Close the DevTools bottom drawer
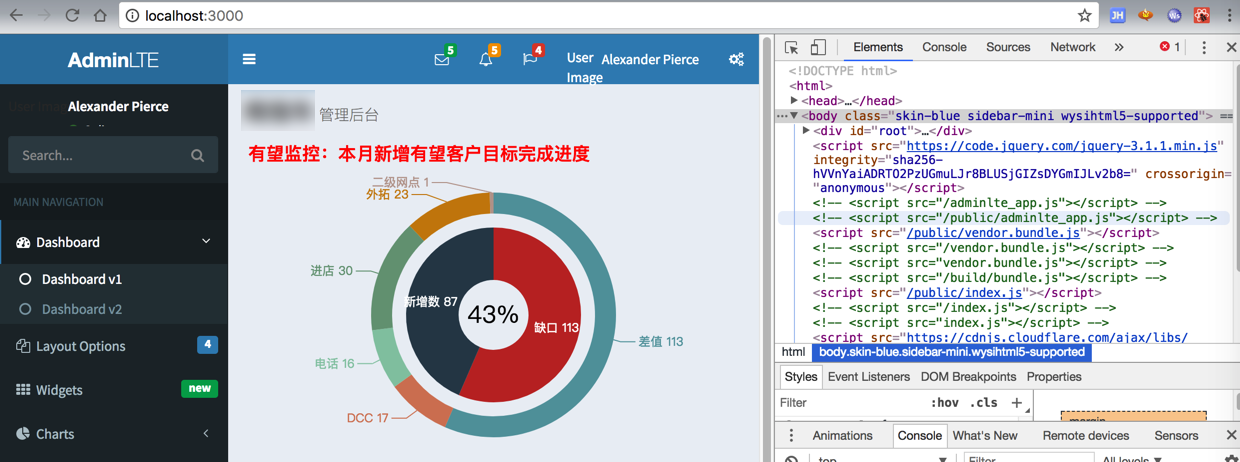Screen dimensions: 1240x462 coord(1231,435)
